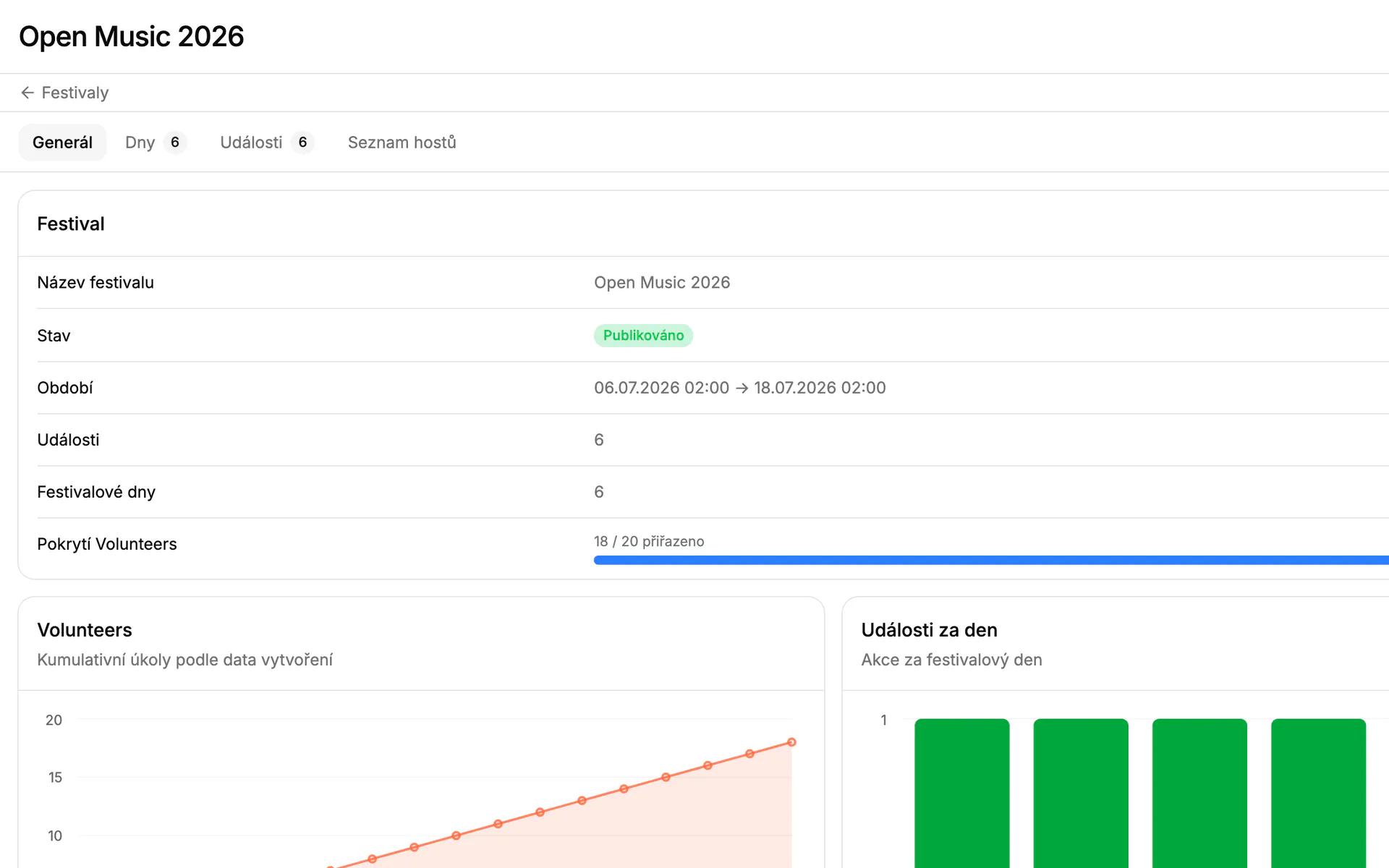Click the fourth green bar in the bar chart
Viewport: 1389px width, 868px height.
point(1318,793)
